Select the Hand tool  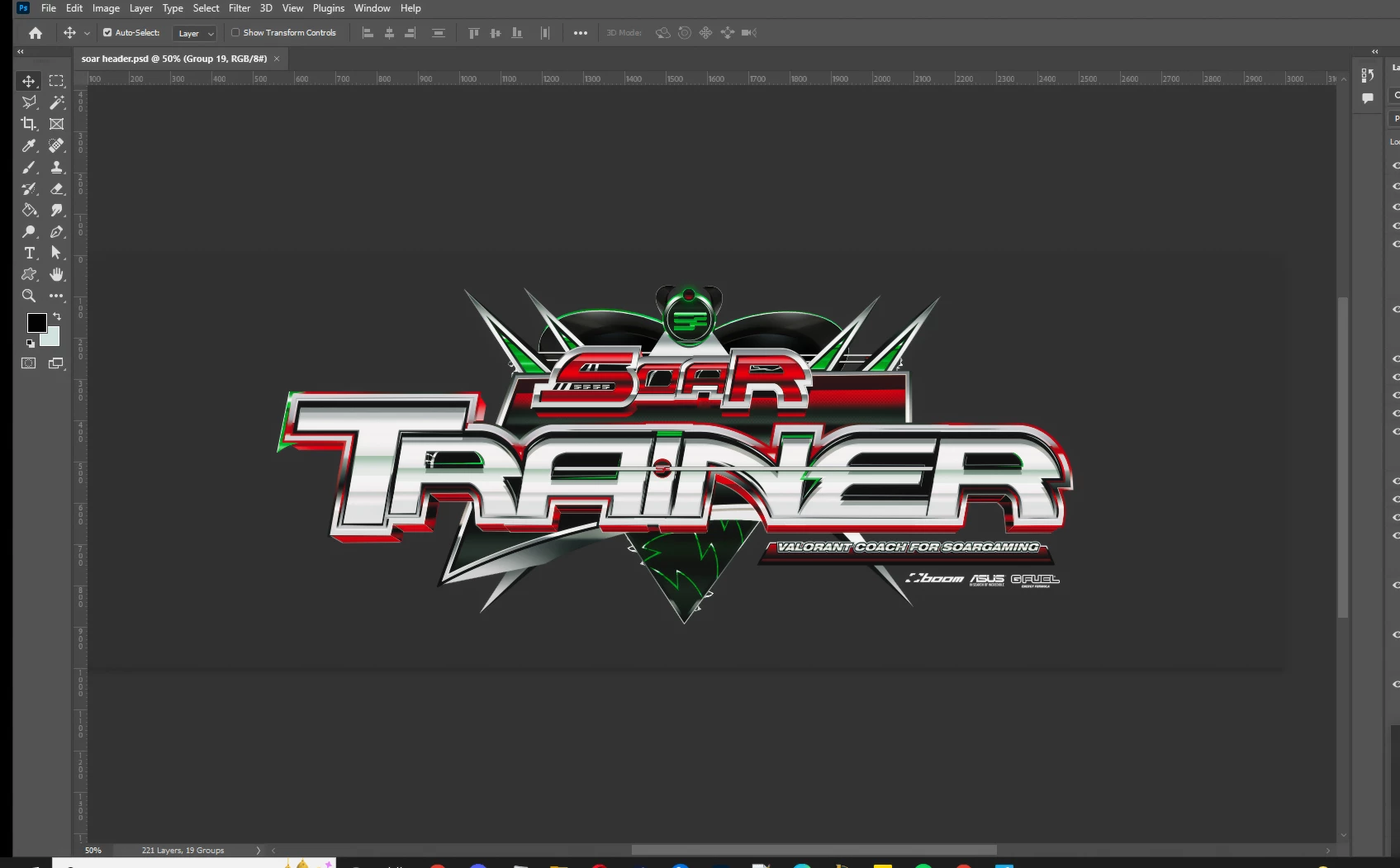click(56, 274)
